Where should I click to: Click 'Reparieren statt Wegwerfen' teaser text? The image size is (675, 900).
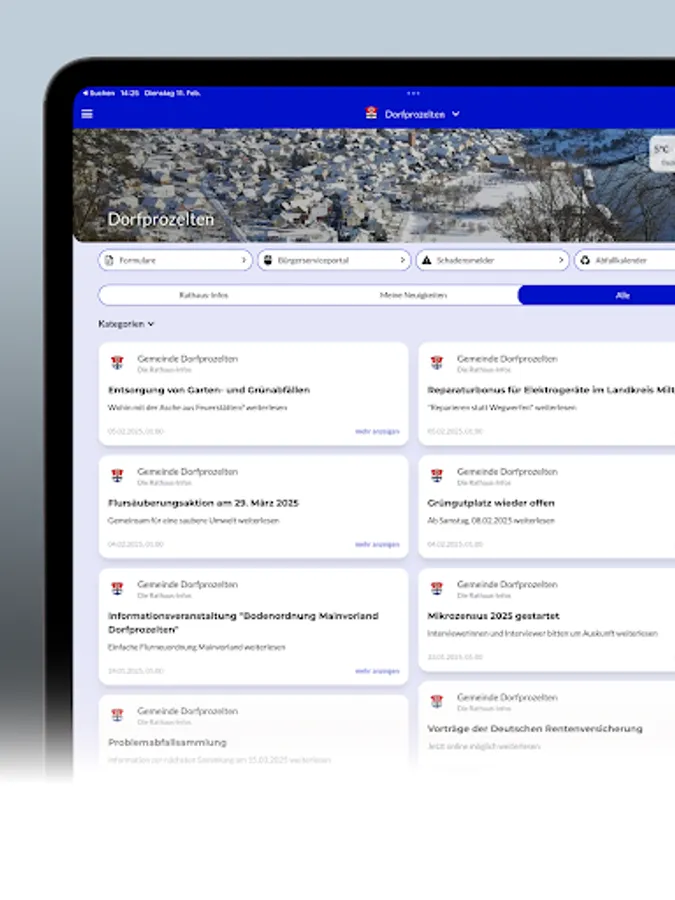point(502,408)
